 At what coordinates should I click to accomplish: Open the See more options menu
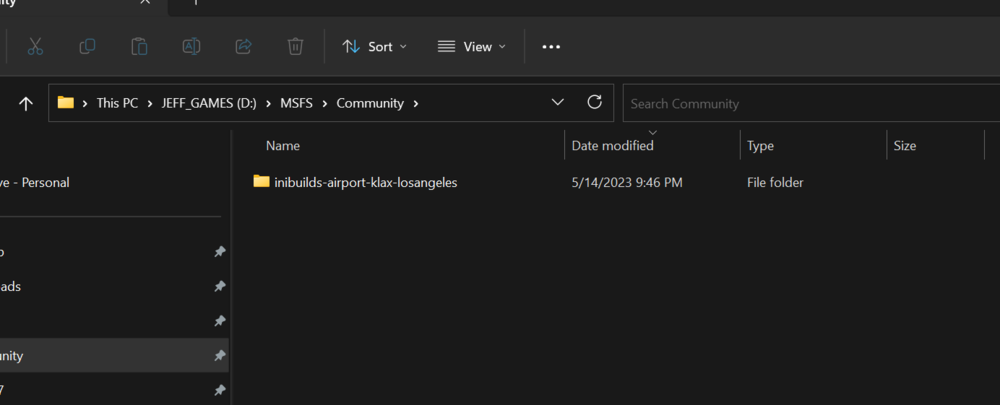[551, 46]
